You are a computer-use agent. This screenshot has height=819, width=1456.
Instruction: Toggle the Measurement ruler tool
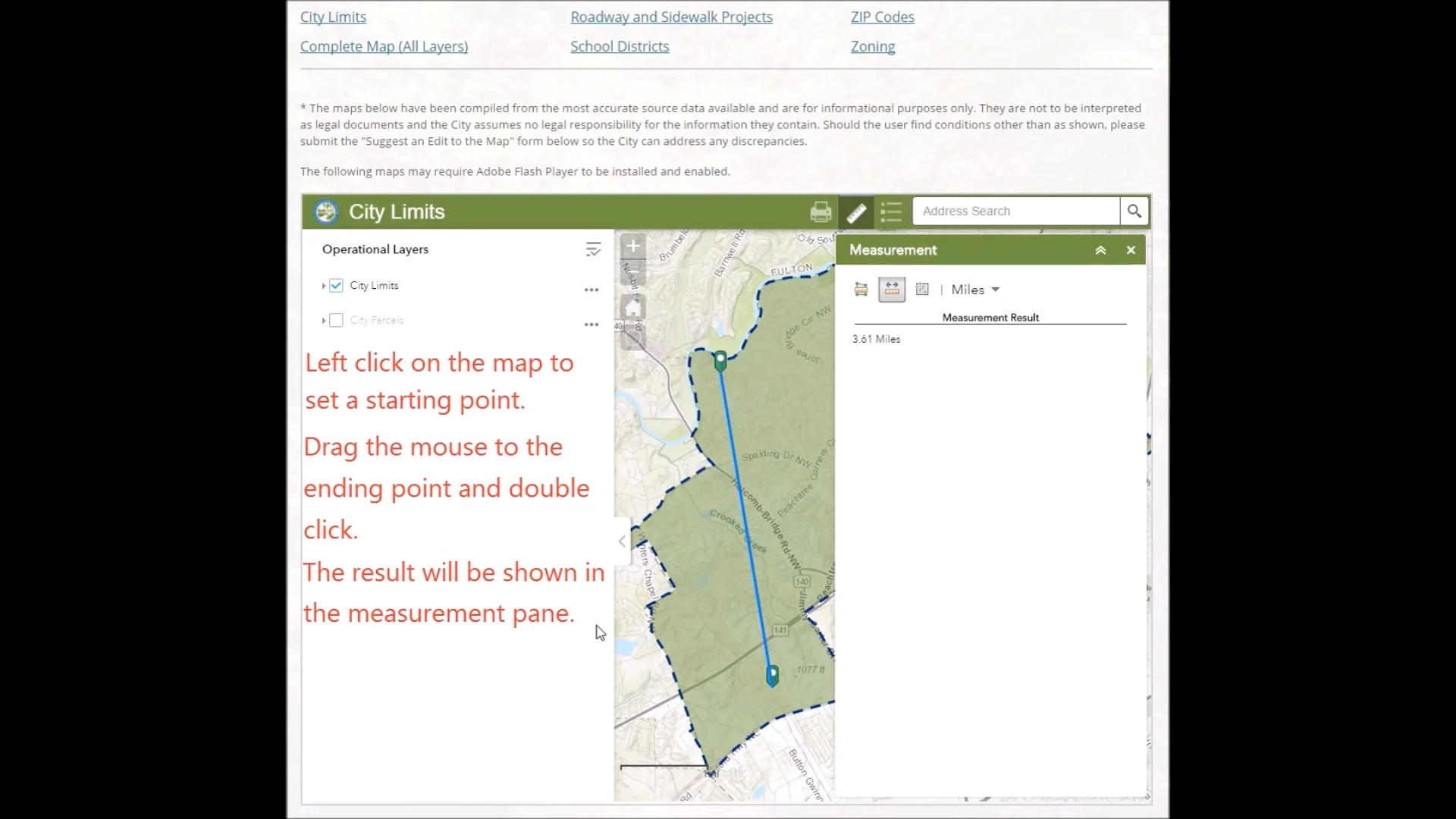tap(856, 212)
